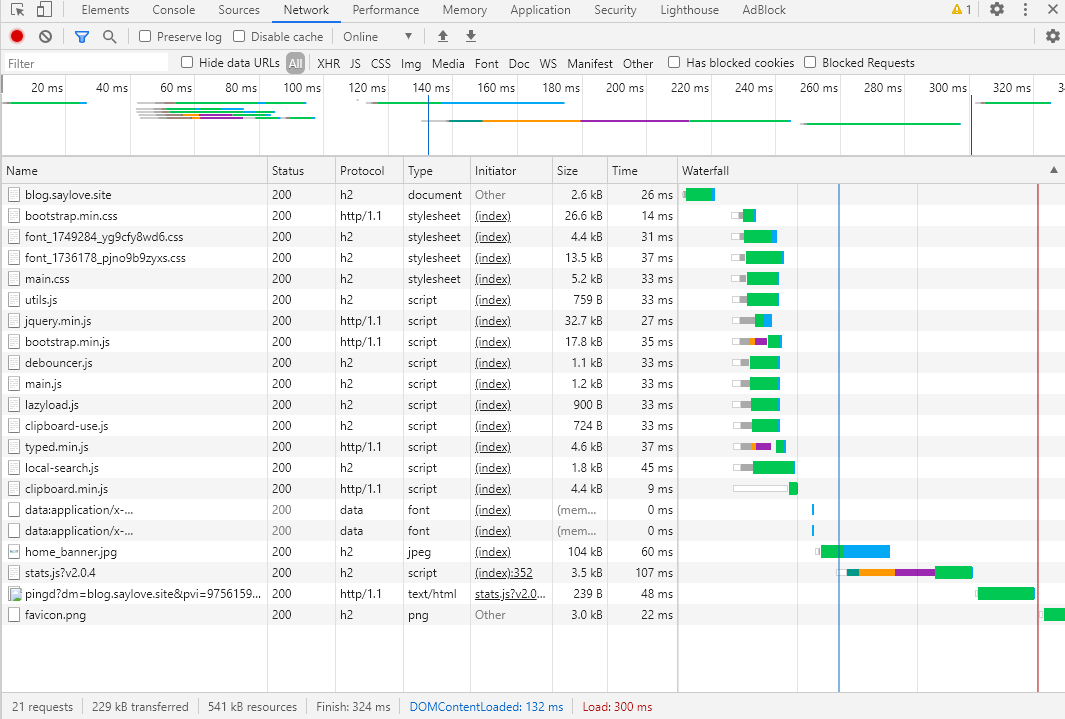Click the Filter text input
The width and height of the screenshot is (1065, 719).
pos(86,63)
